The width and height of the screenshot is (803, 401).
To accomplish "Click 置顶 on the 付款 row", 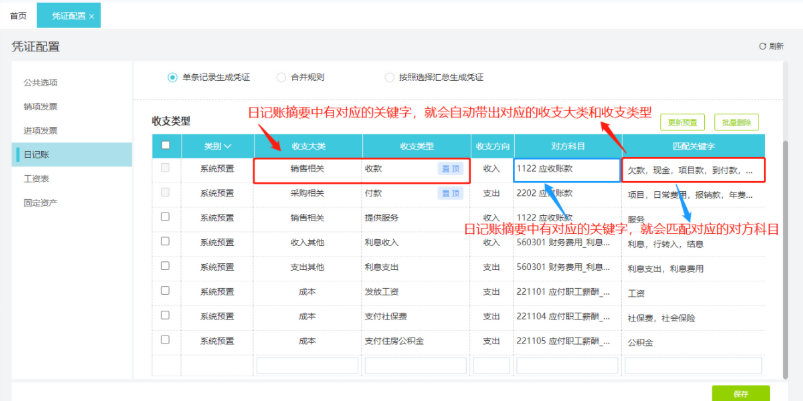I will 450,193.
